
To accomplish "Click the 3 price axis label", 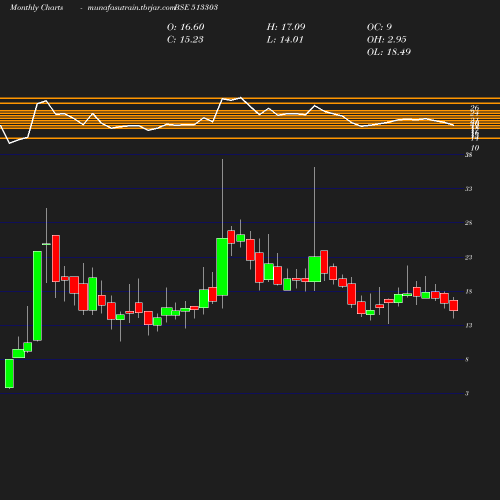I will click(x=467, y=393).
